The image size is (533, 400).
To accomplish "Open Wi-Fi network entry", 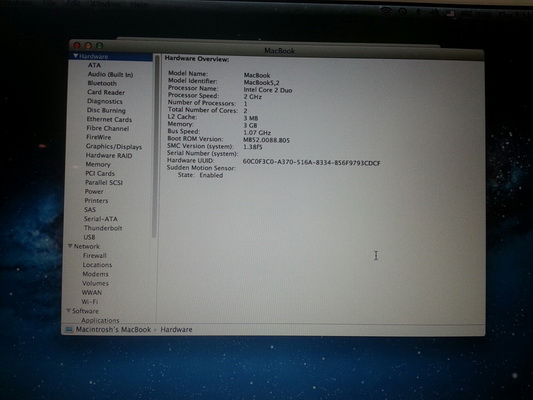I will click(90, 301).
